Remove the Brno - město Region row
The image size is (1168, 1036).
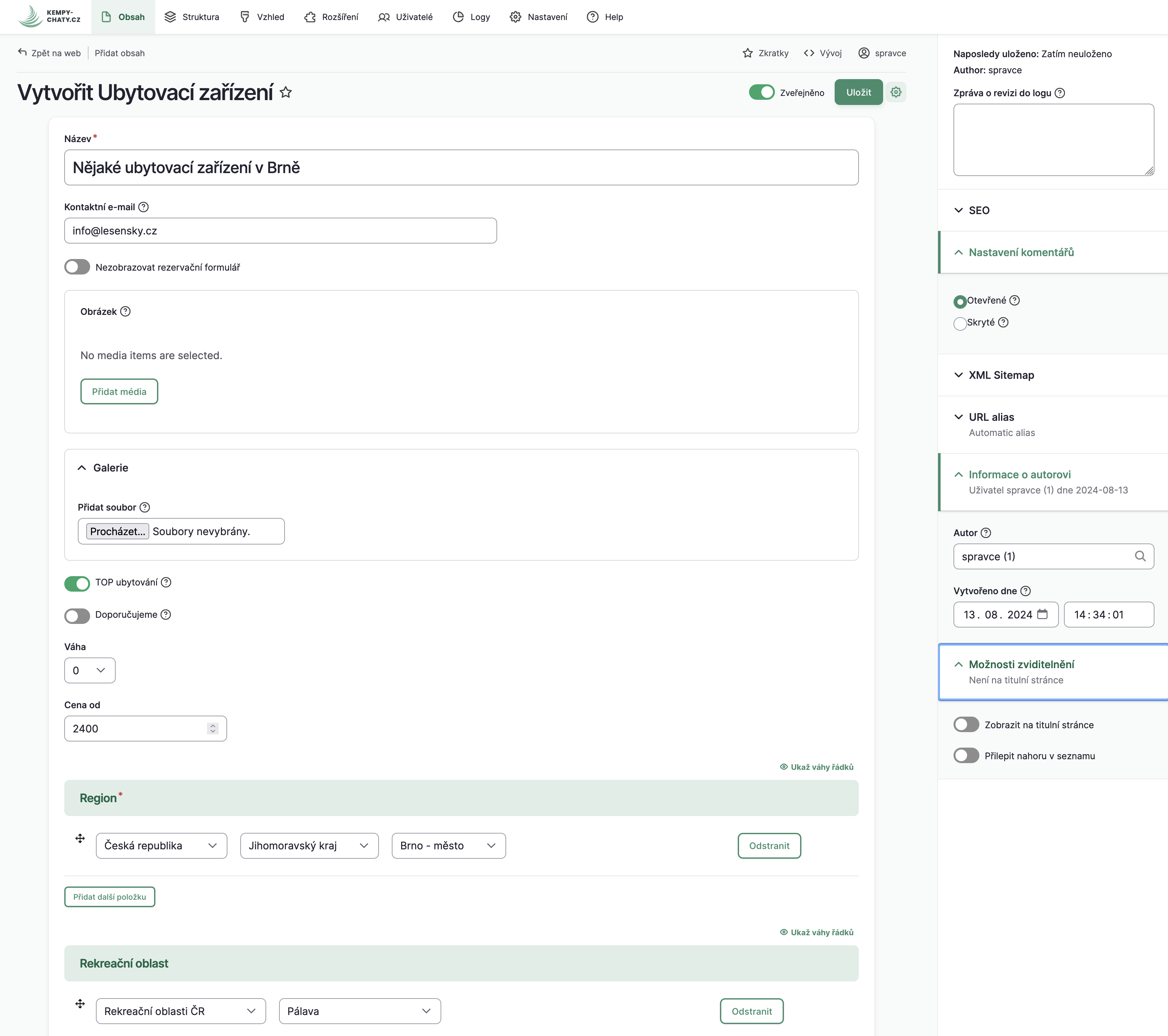coord(769,846)
